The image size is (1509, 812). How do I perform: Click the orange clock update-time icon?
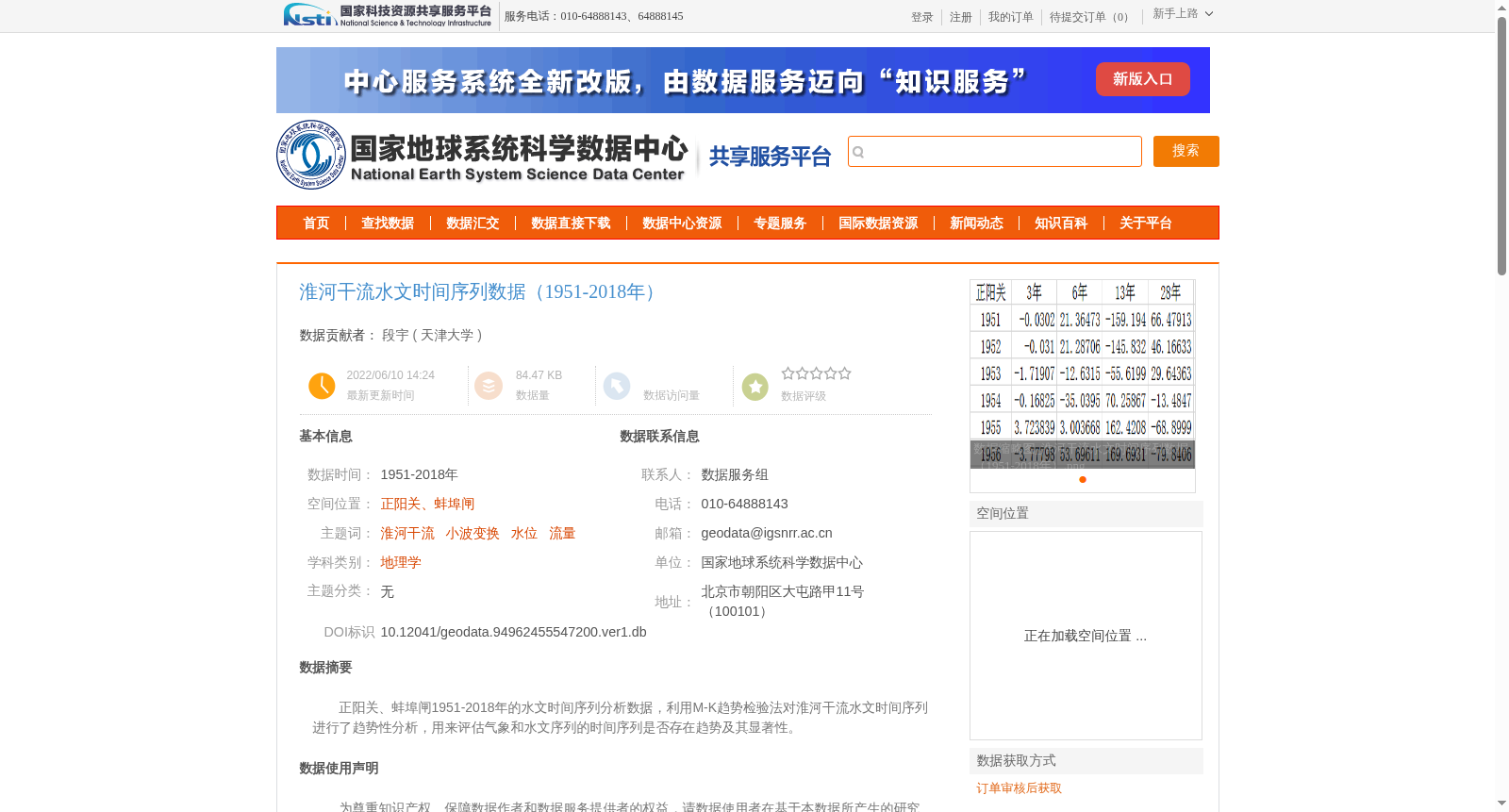tap(322, 386)
